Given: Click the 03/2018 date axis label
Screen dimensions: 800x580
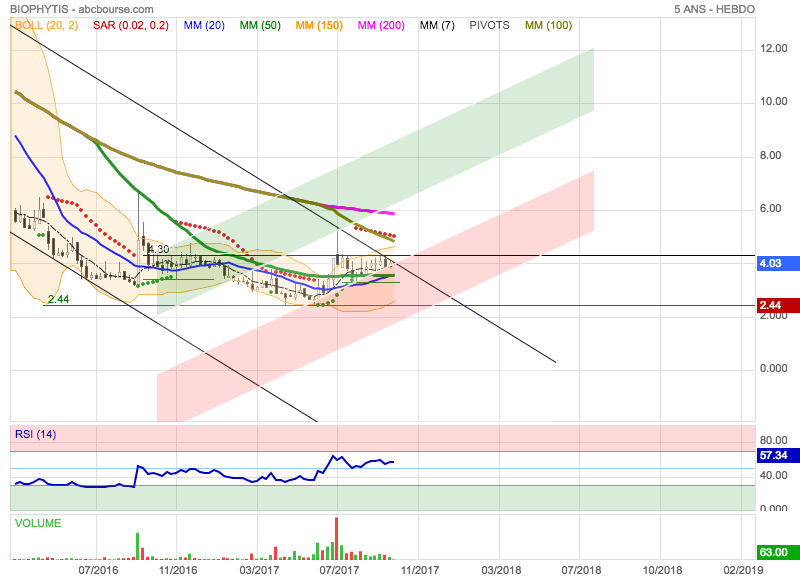Looking at the screenshot, I should [501, 570].
